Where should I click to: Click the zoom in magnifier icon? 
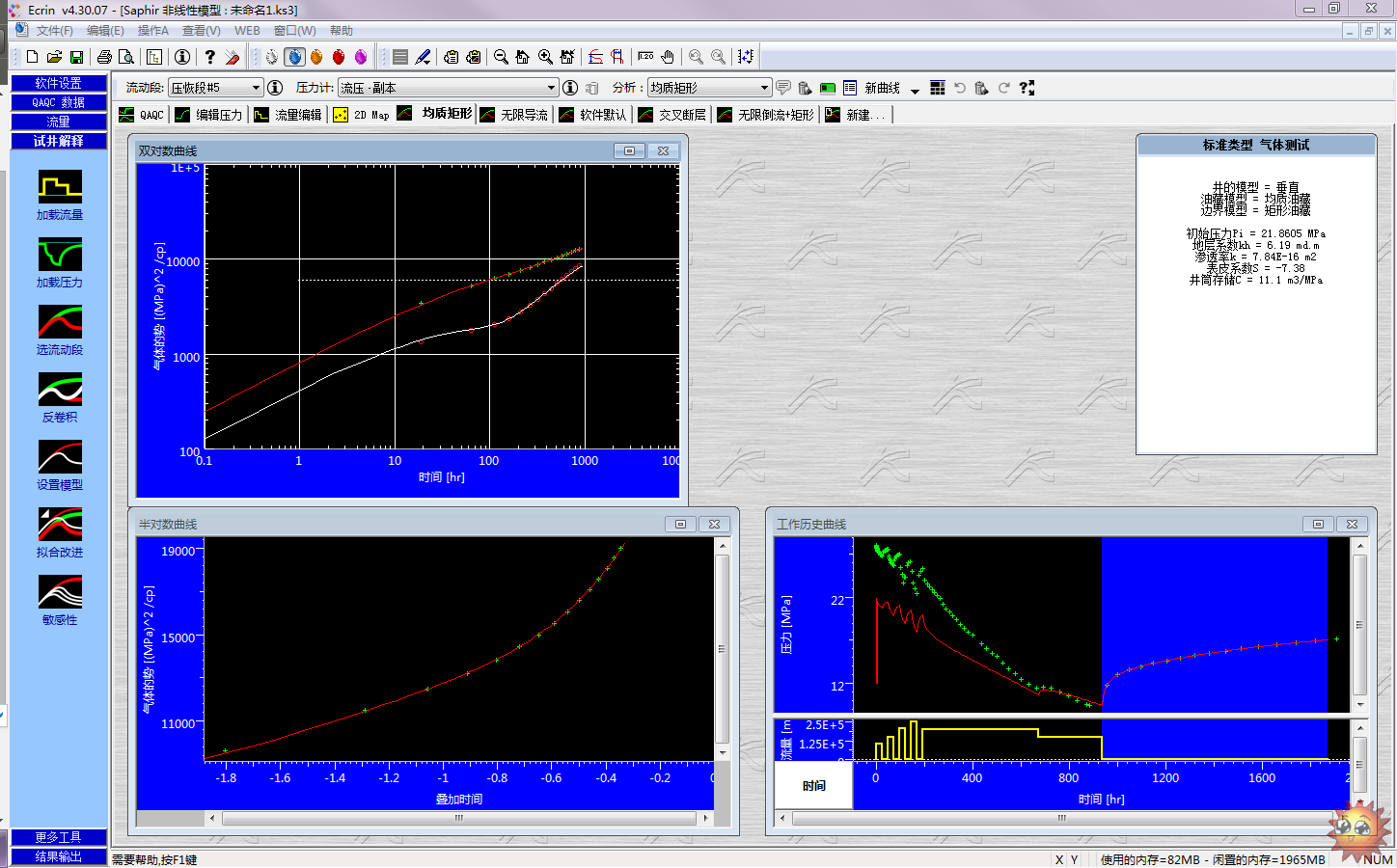(545, 57)
